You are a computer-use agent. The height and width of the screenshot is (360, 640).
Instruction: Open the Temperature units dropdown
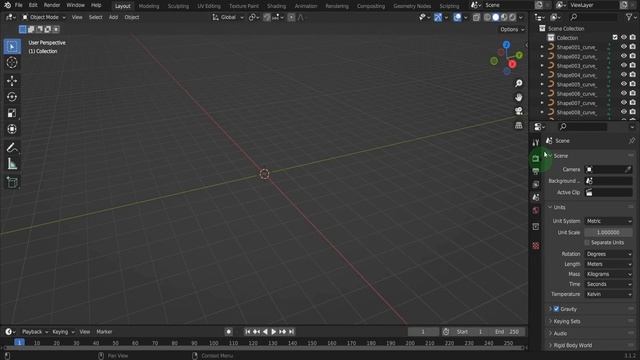tap(608, 294)
